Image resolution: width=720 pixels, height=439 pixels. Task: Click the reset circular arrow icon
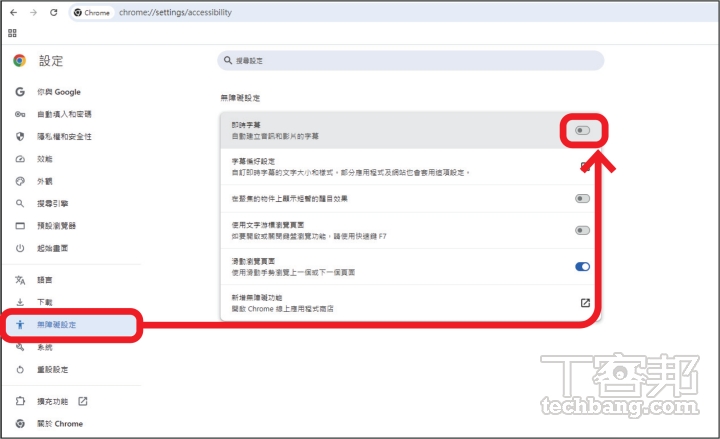coord(20,370)
